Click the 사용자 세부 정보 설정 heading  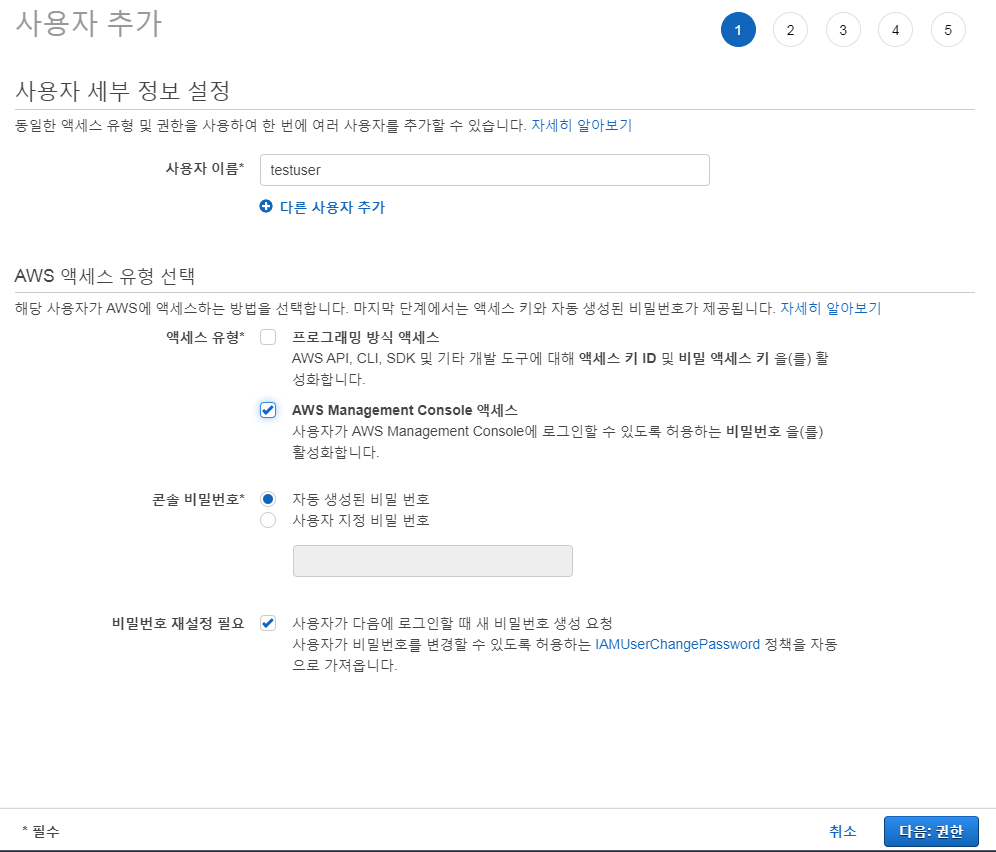click(123, 91)
